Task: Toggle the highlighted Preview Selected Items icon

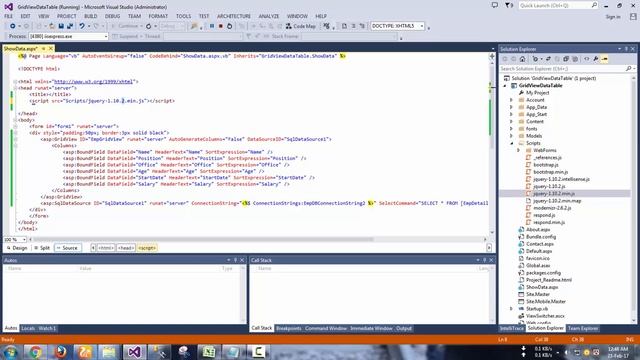Action: tap(604, 59)
